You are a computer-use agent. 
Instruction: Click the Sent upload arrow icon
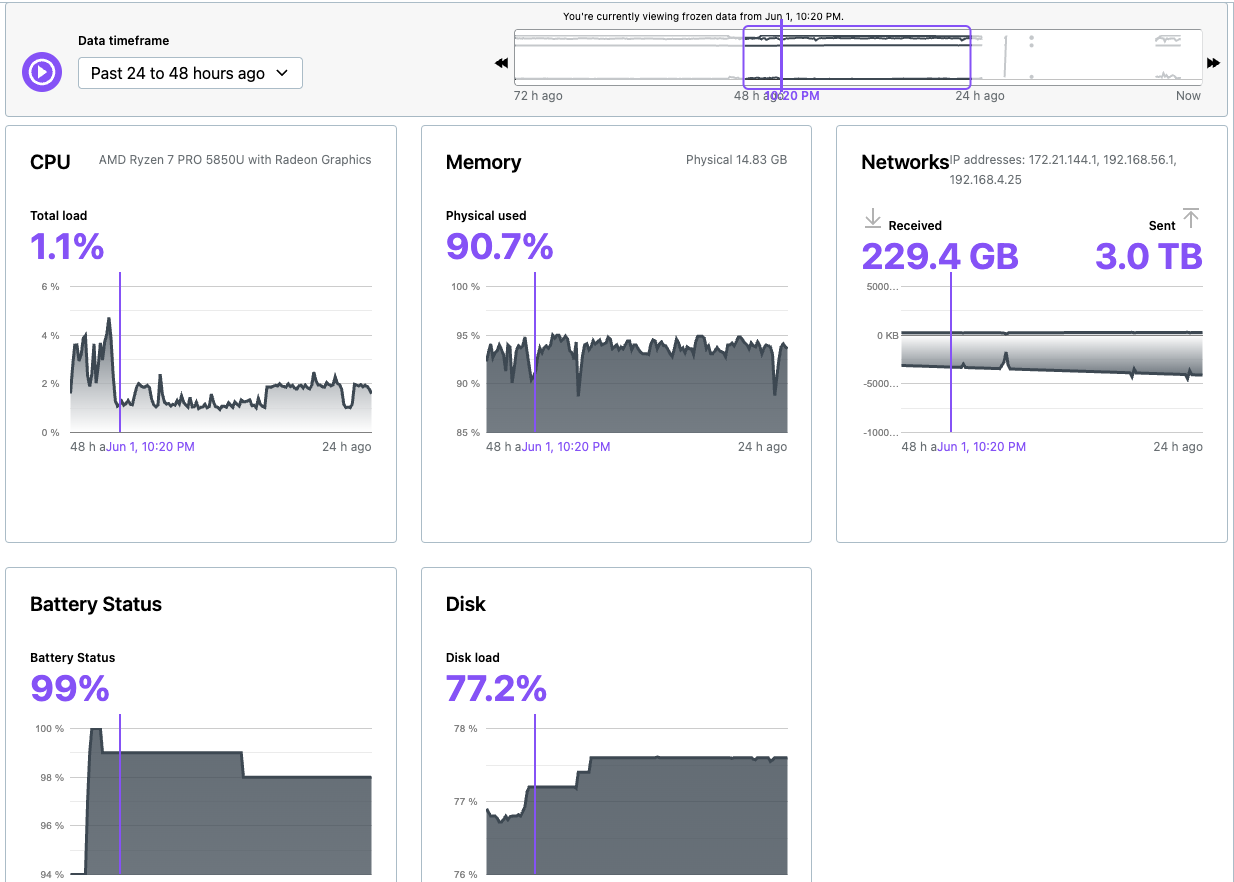click(x=1190, y=217)
